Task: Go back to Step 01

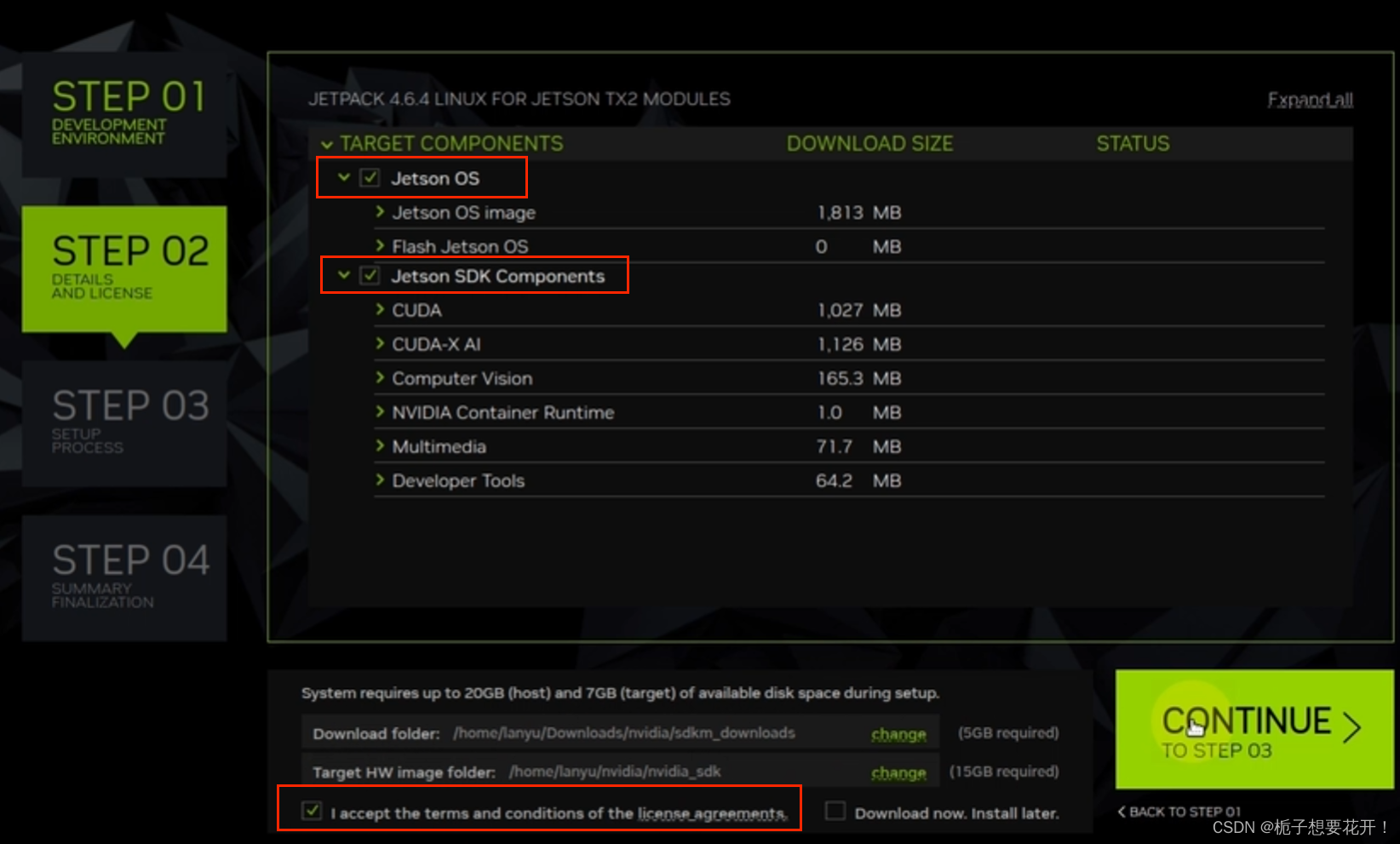Action: 1179,812
